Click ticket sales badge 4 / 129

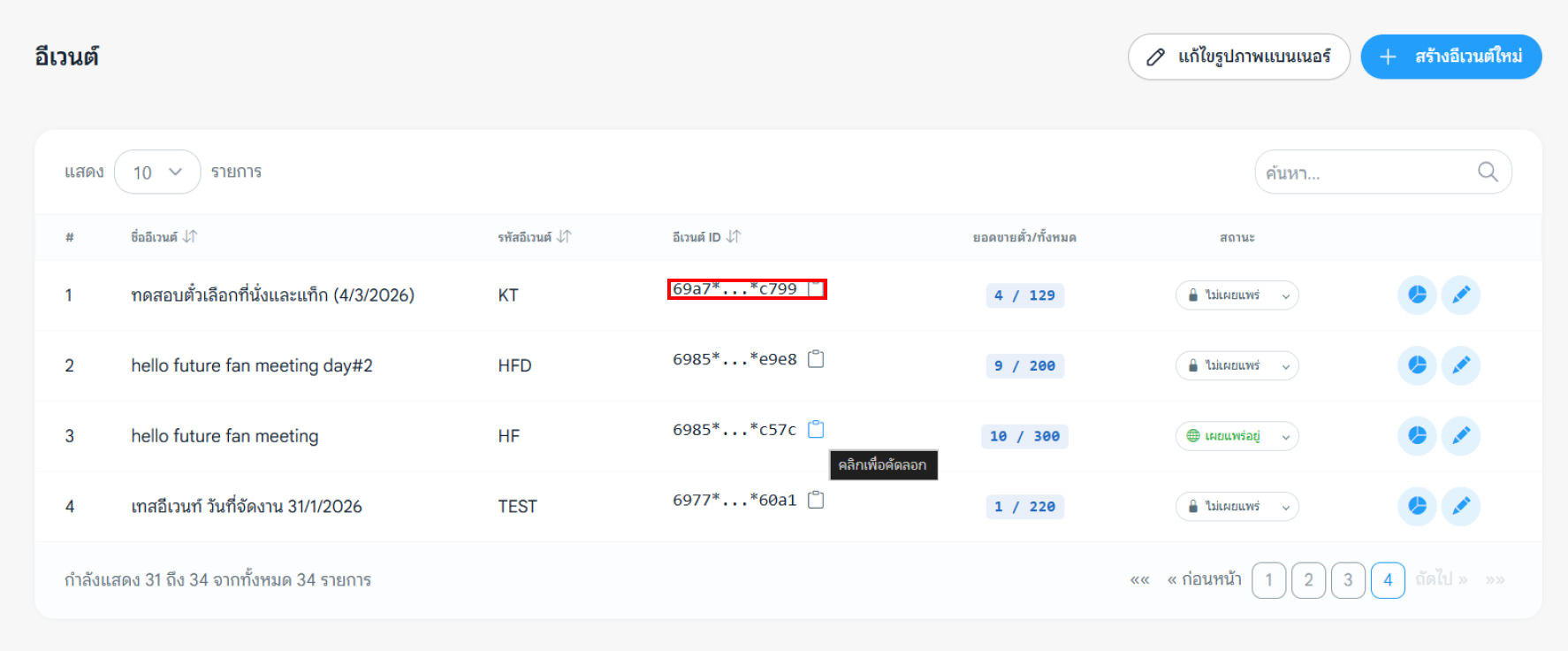coord(1024,295)
